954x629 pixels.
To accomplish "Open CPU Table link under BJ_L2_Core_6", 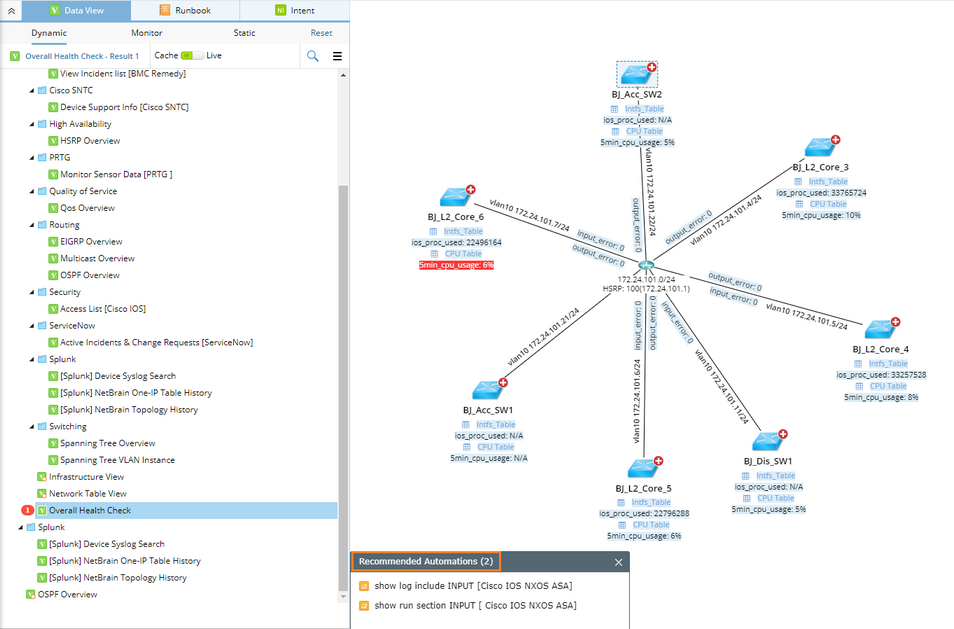I will [463, 254].
